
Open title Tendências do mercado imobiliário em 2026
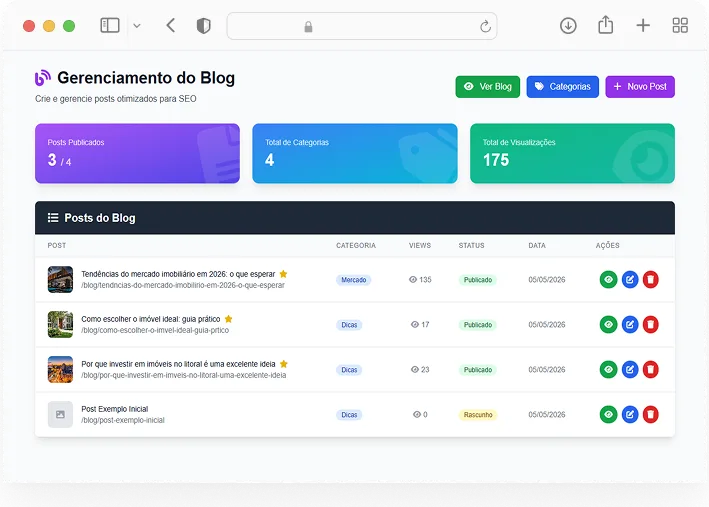pyautogui.click(x=178, y=274)
